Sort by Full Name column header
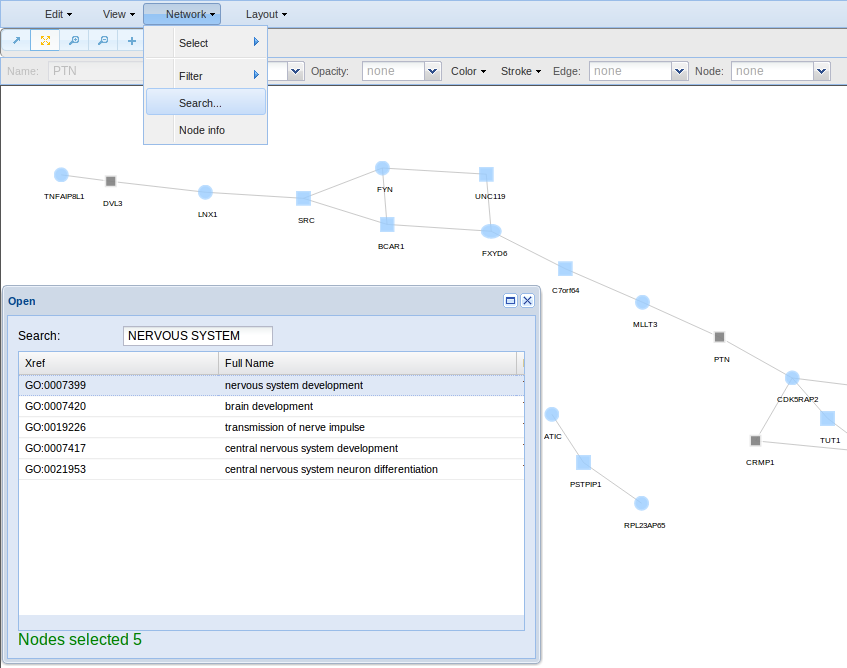This screenshot has width=847, height=668. point(366,363)
